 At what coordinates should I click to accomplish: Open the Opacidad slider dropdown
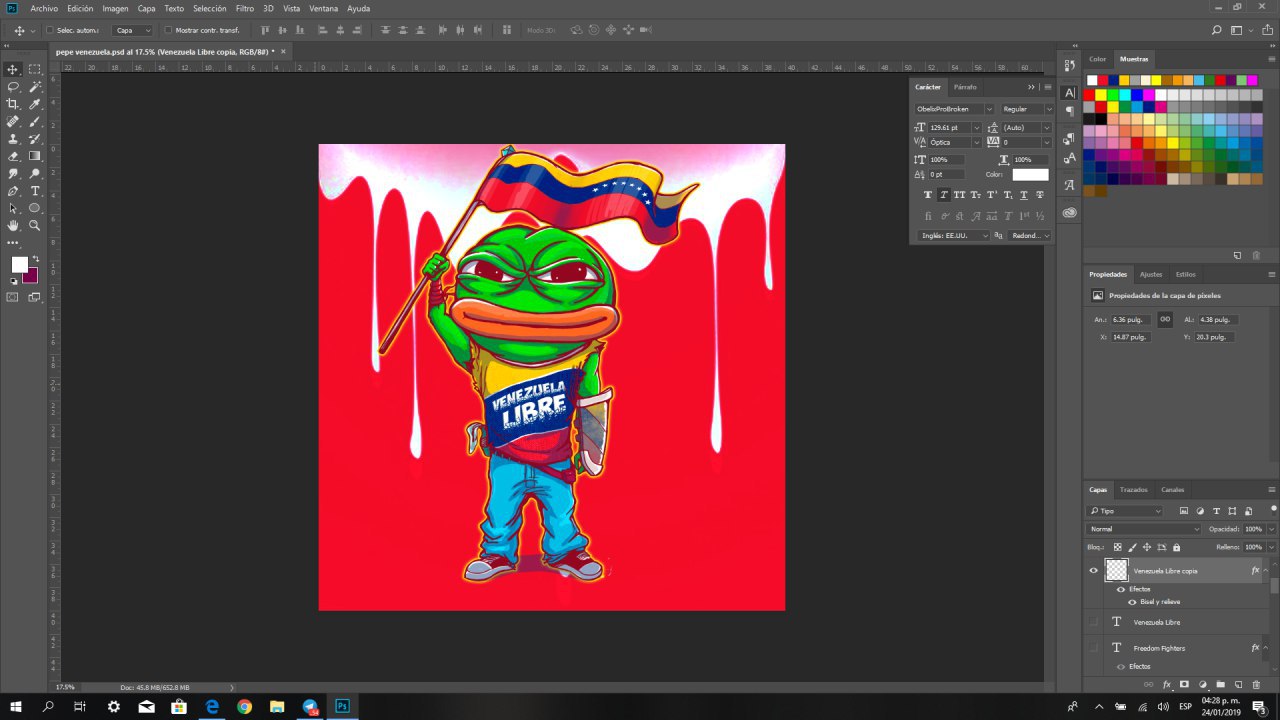point(1271,529)
